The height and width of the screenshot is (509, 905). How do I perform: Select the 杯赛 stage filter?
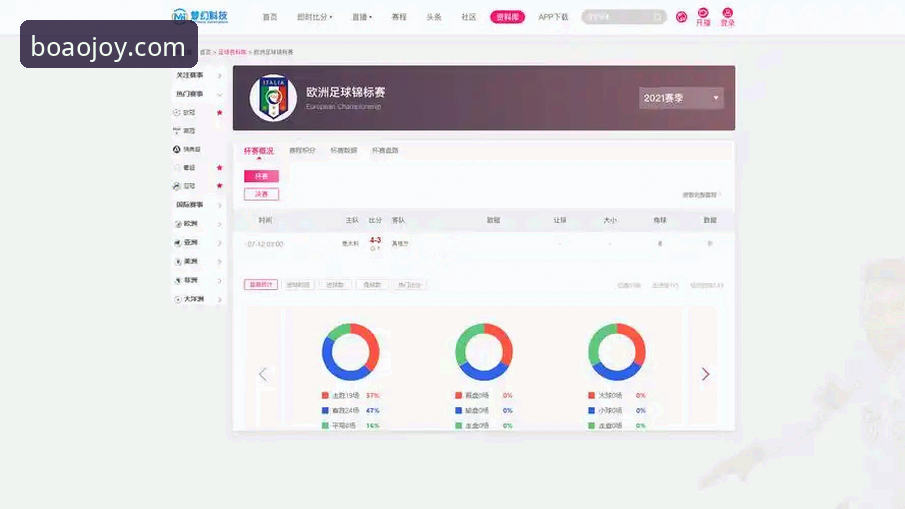pyautogui.click(x=261, y=176)
